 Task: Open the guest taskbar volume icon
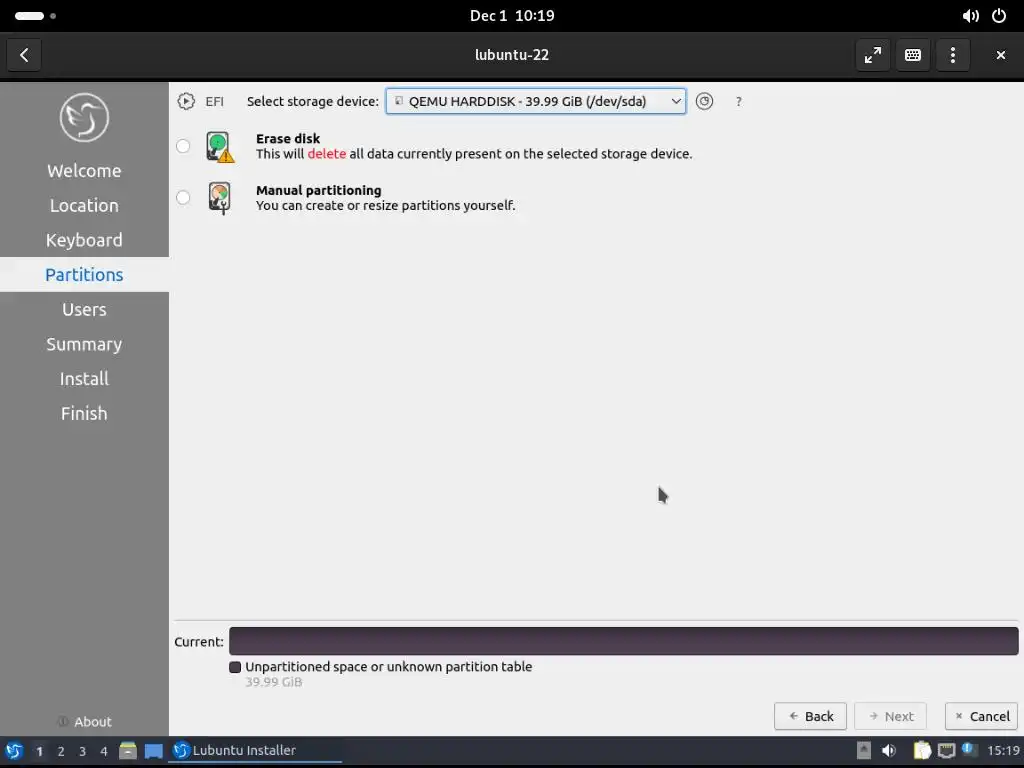[889, 751]
